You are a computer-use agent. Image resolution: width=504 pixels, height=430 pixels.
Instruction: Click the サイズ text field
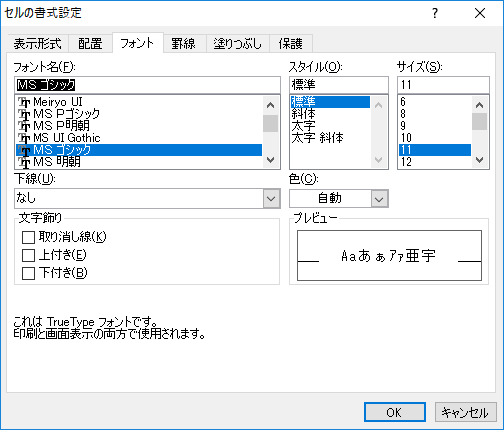[x=443, y=85]
